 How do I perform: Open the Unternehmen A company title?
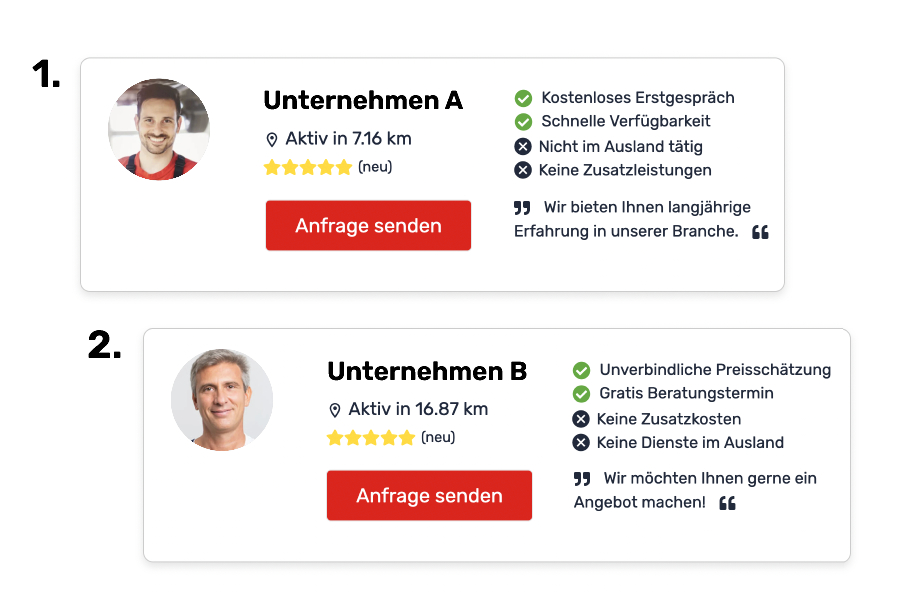pyautogui.click(x=363, y=101)
